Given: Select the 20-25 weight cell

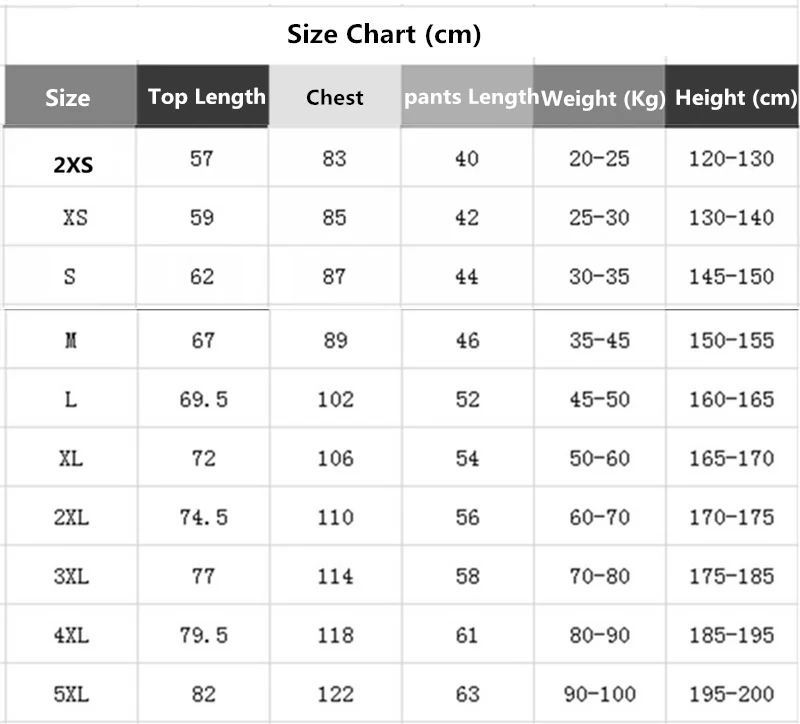Looking at the screenshot, I should coord(599,159).
